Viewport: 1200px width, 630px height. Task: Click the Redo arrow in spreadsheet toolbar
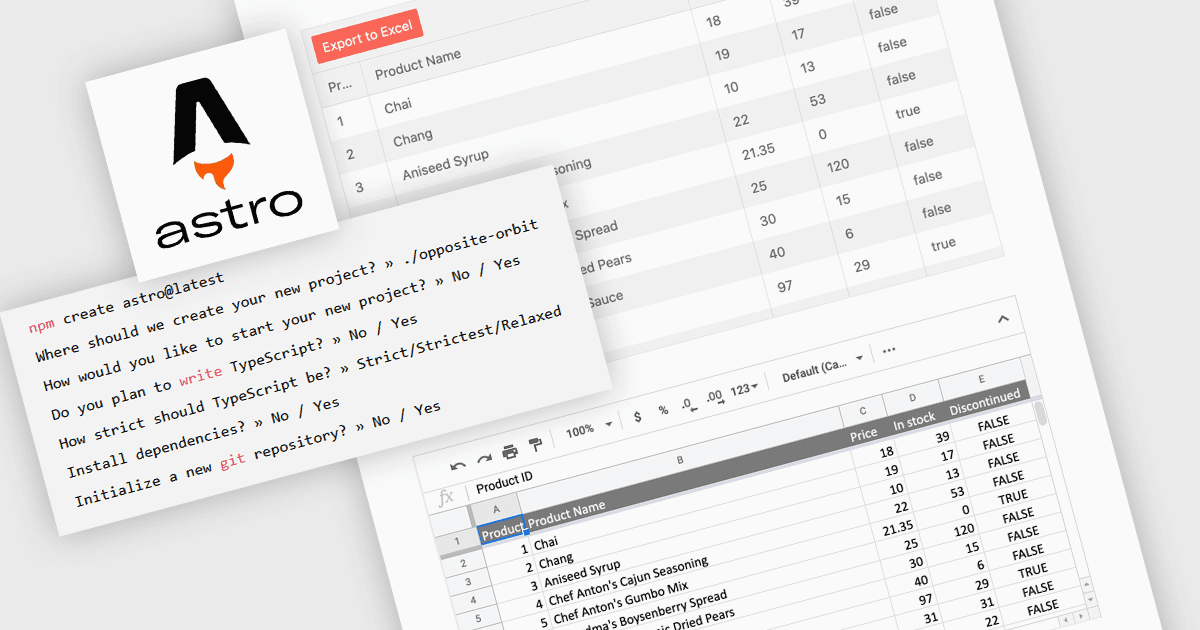click(x=484, y=458)
